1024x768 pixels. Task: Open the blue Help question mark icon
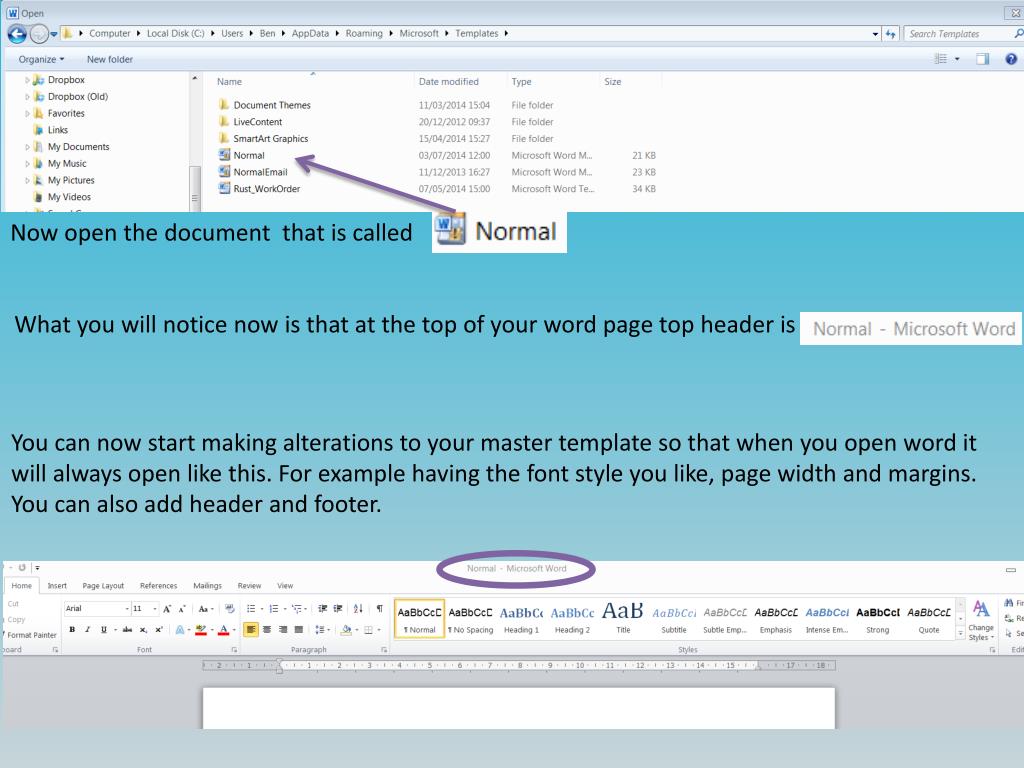click(x=1011, y=59)
